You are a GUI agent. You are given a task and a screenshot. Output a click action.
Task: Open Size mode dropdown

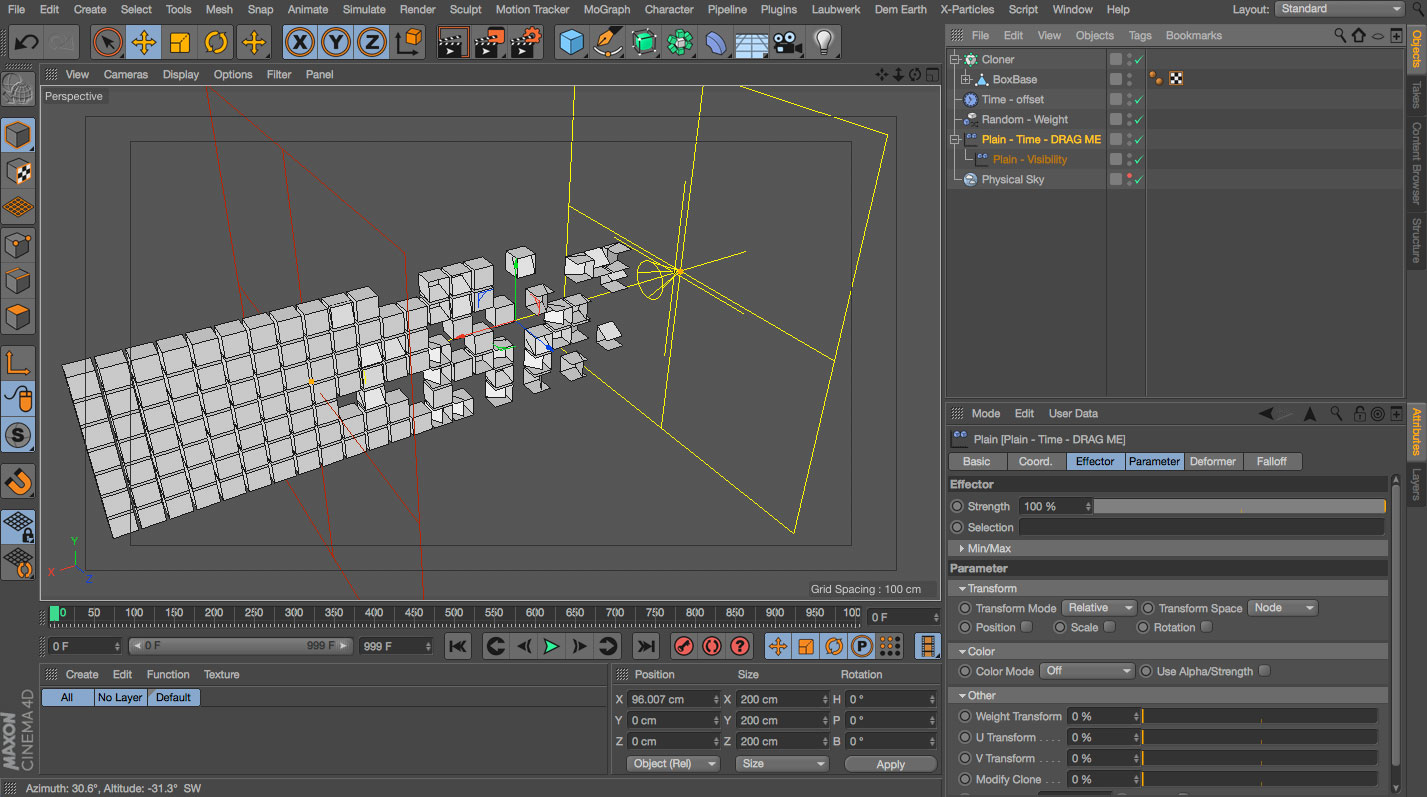782,763
